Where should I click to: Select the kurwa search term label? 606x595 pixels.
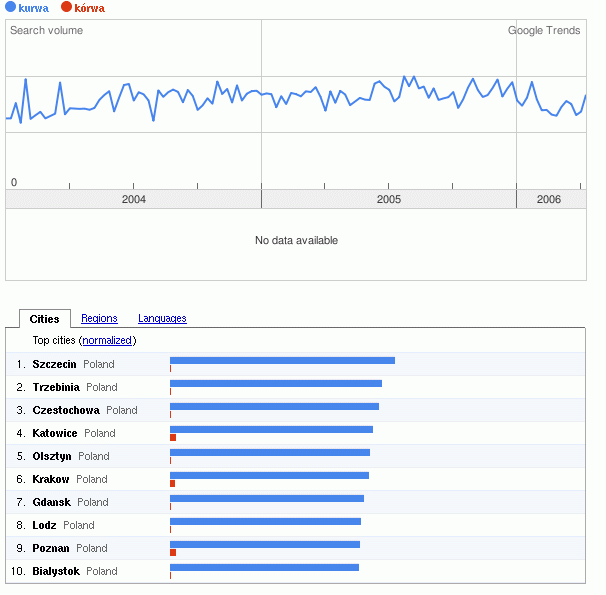pos(33,8)
